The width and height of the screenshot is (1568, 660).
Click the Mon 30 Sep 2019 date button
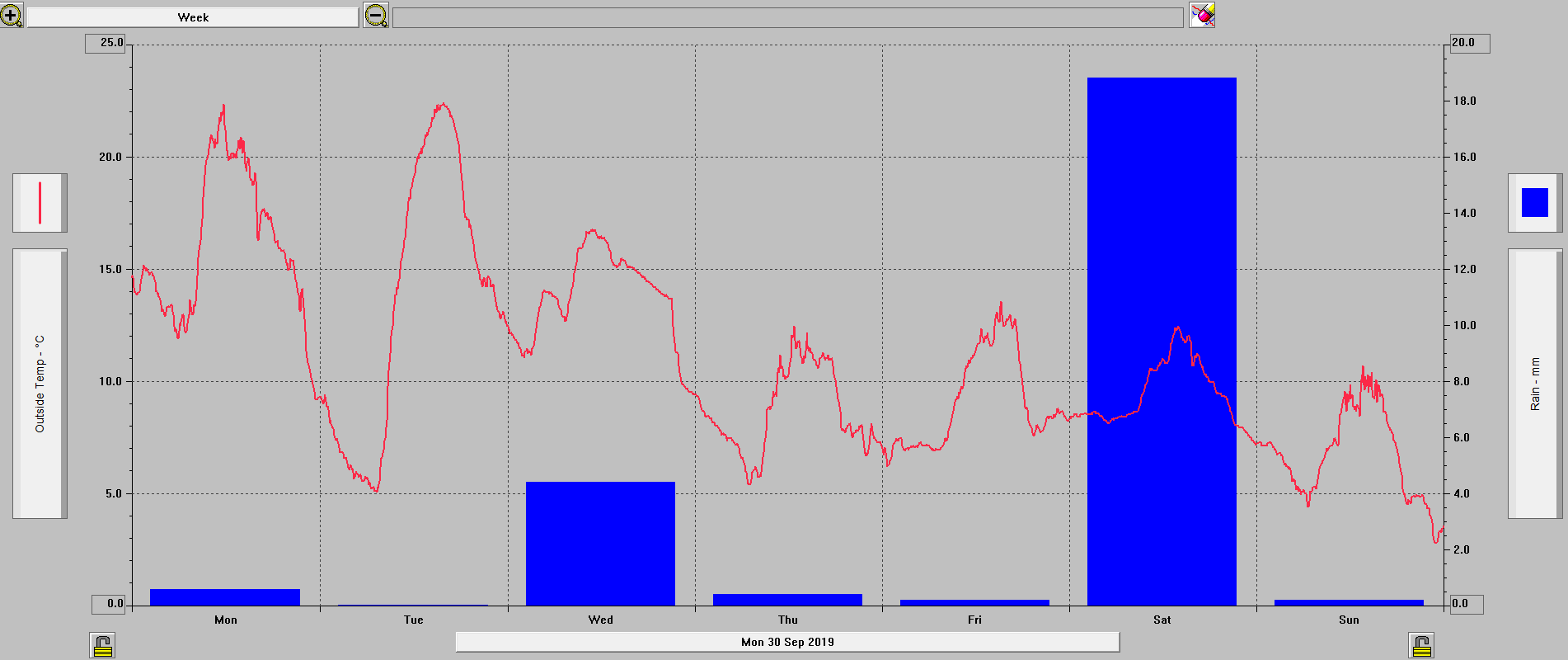(x=787, y=642)
